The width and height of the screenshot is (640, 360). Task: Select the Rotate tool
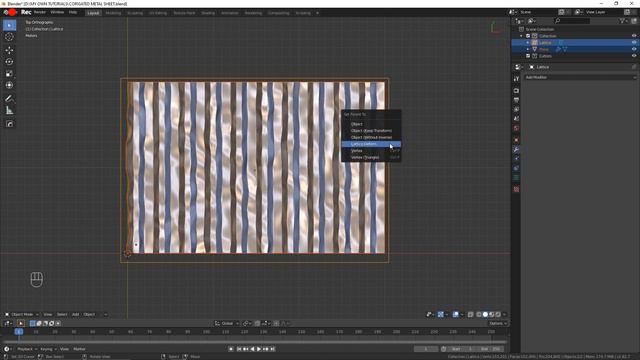(9, 62)
